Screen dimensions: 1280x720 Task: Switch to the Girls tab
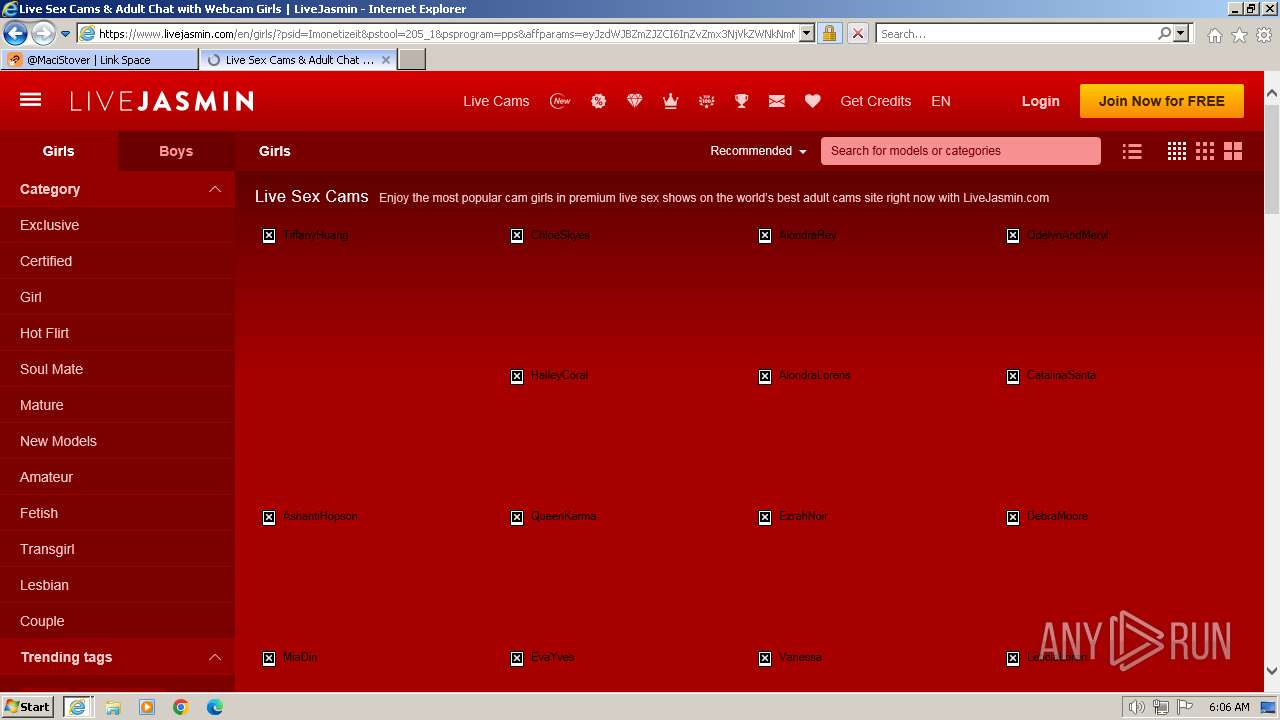58,151
